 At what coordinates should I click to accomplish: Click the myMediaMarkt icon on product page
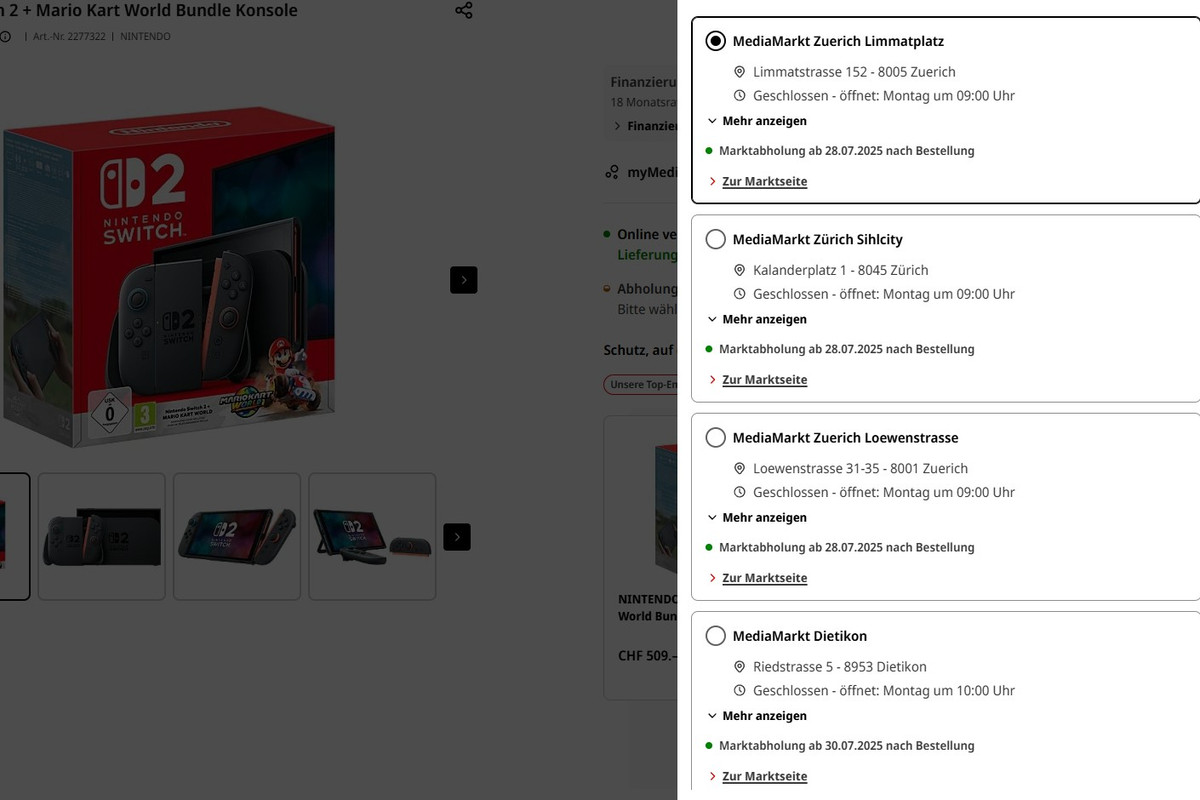612,172
